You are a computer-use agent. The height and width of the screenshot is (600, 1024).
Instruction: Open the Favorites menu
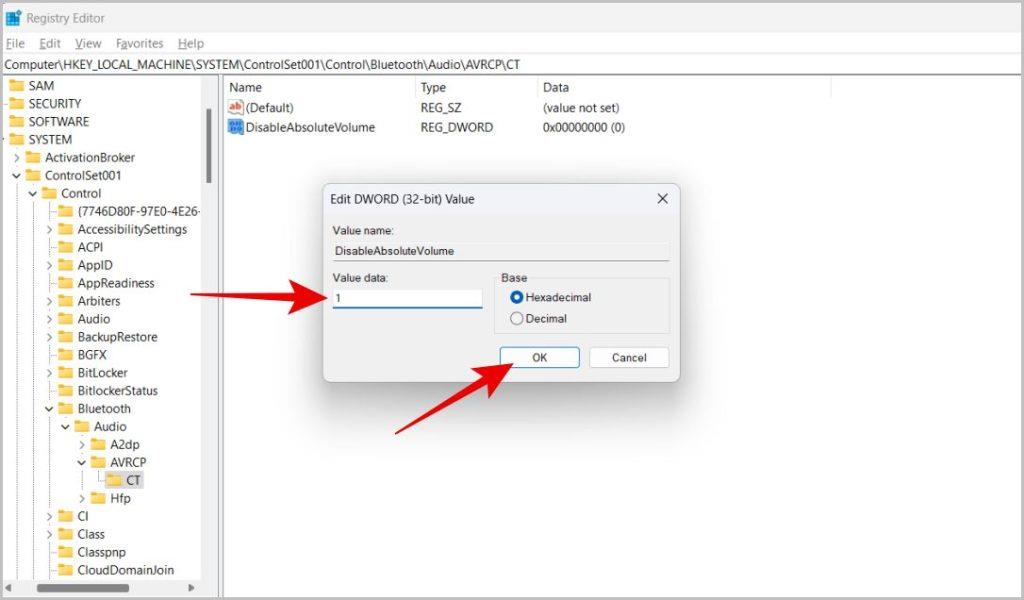[139, 43]
